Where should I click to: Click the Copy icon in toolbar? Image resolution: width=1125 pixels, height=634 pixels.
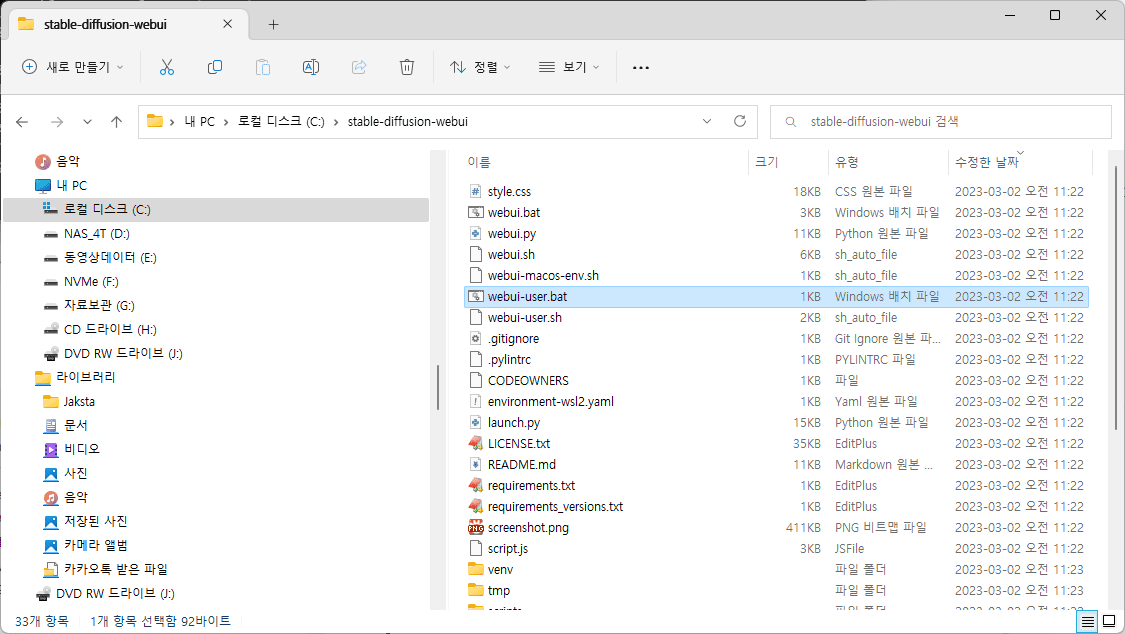tap(215, 67)
